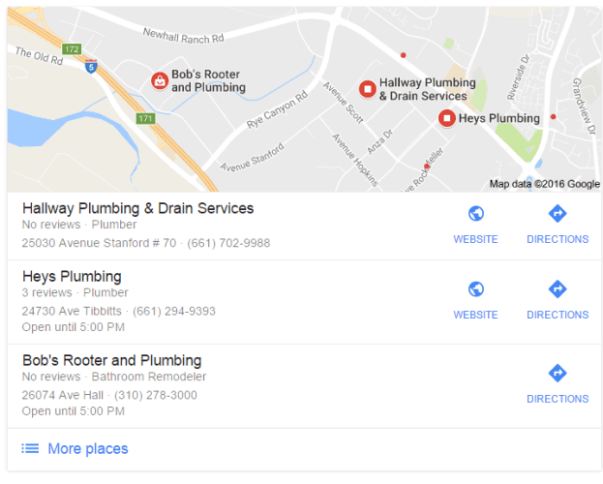Select Bob's Rooter map pin marker
This screenshot has width=603, height=484.
coord(159,81)
